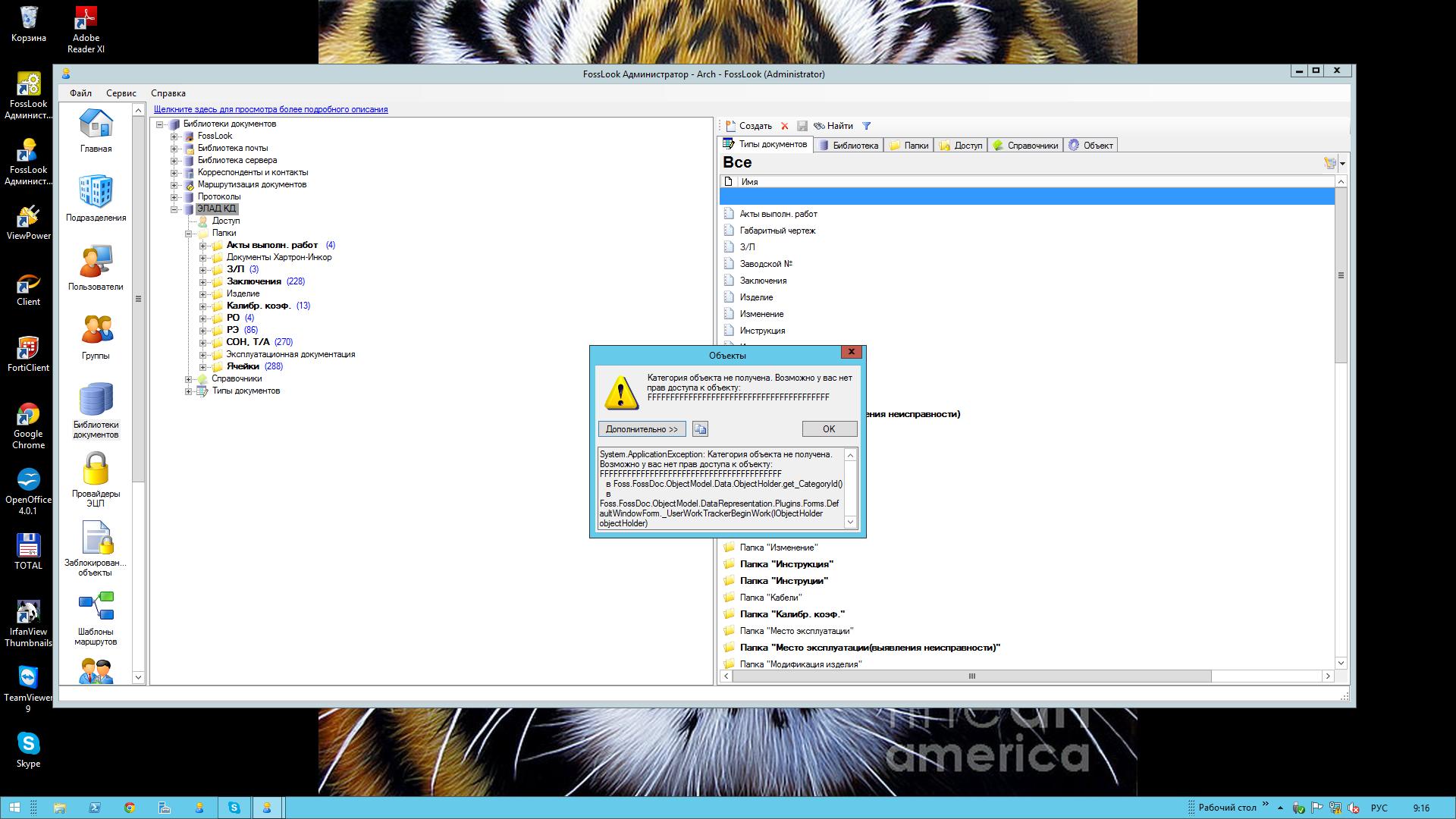This screenshot has width=1456, height=819.
Task: Open Шаблоны маршрутов in the sidebar
Action: (96, 618)
